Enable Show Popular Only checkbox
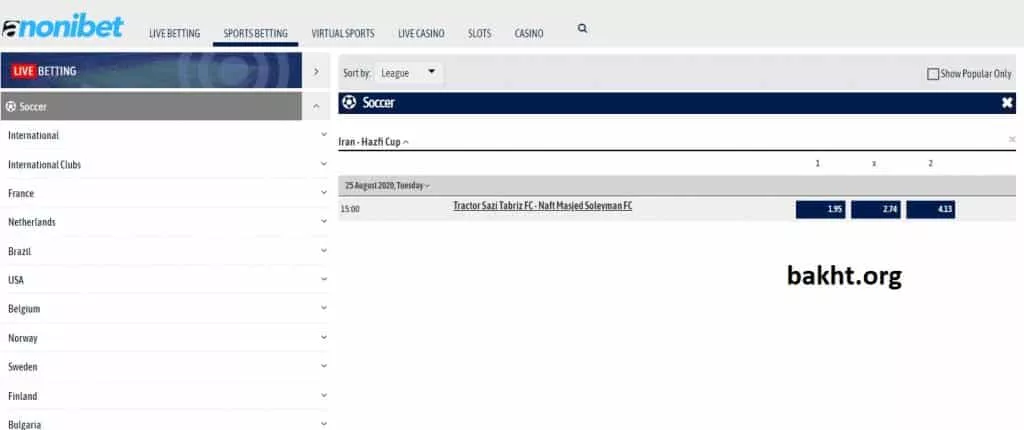The image size is (1024, 430). [933, 74]
